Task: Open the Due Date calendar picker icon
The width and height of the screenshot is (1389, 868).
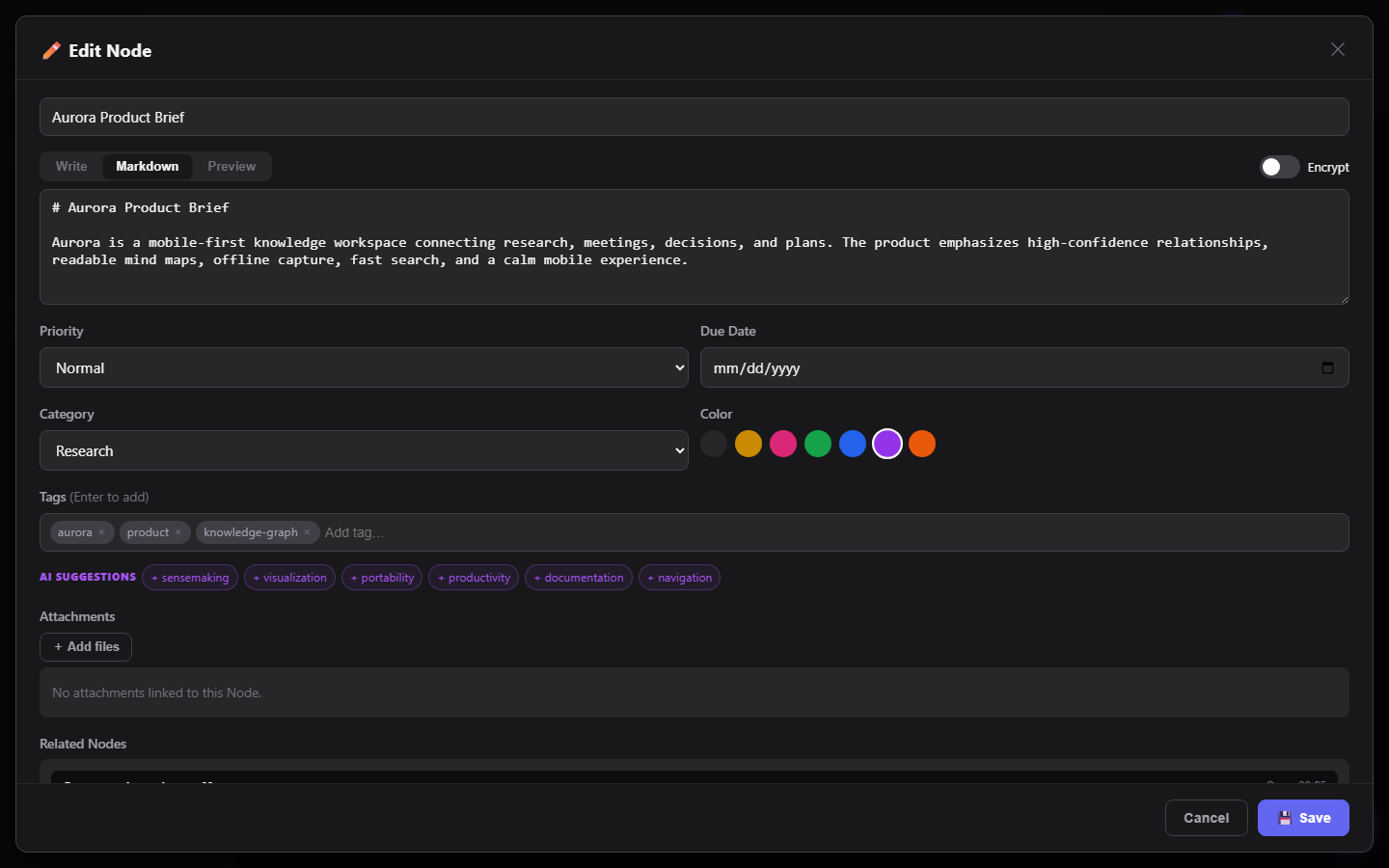Action: pyautogui.click(x=1327, y=367)
